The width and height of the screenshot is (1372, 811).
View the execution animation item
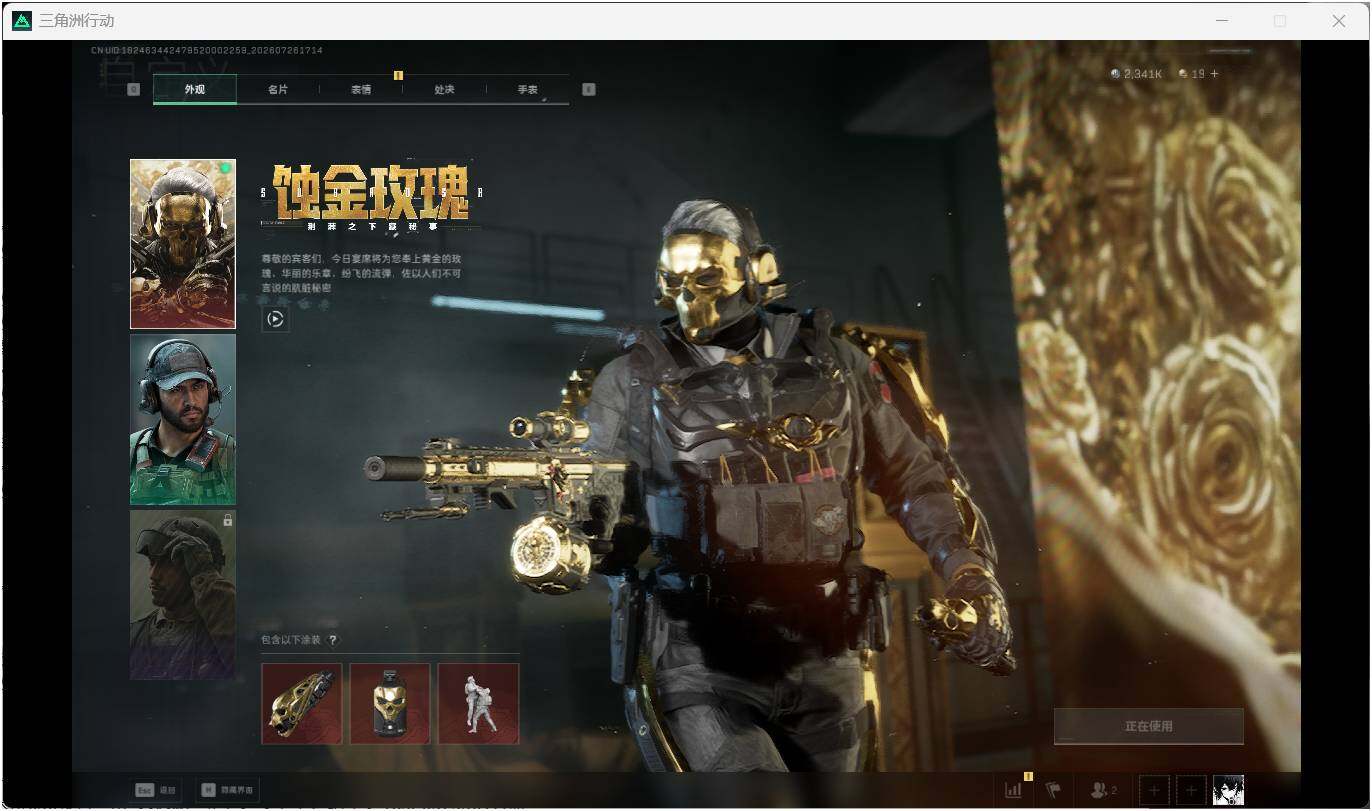click(479, 704)
